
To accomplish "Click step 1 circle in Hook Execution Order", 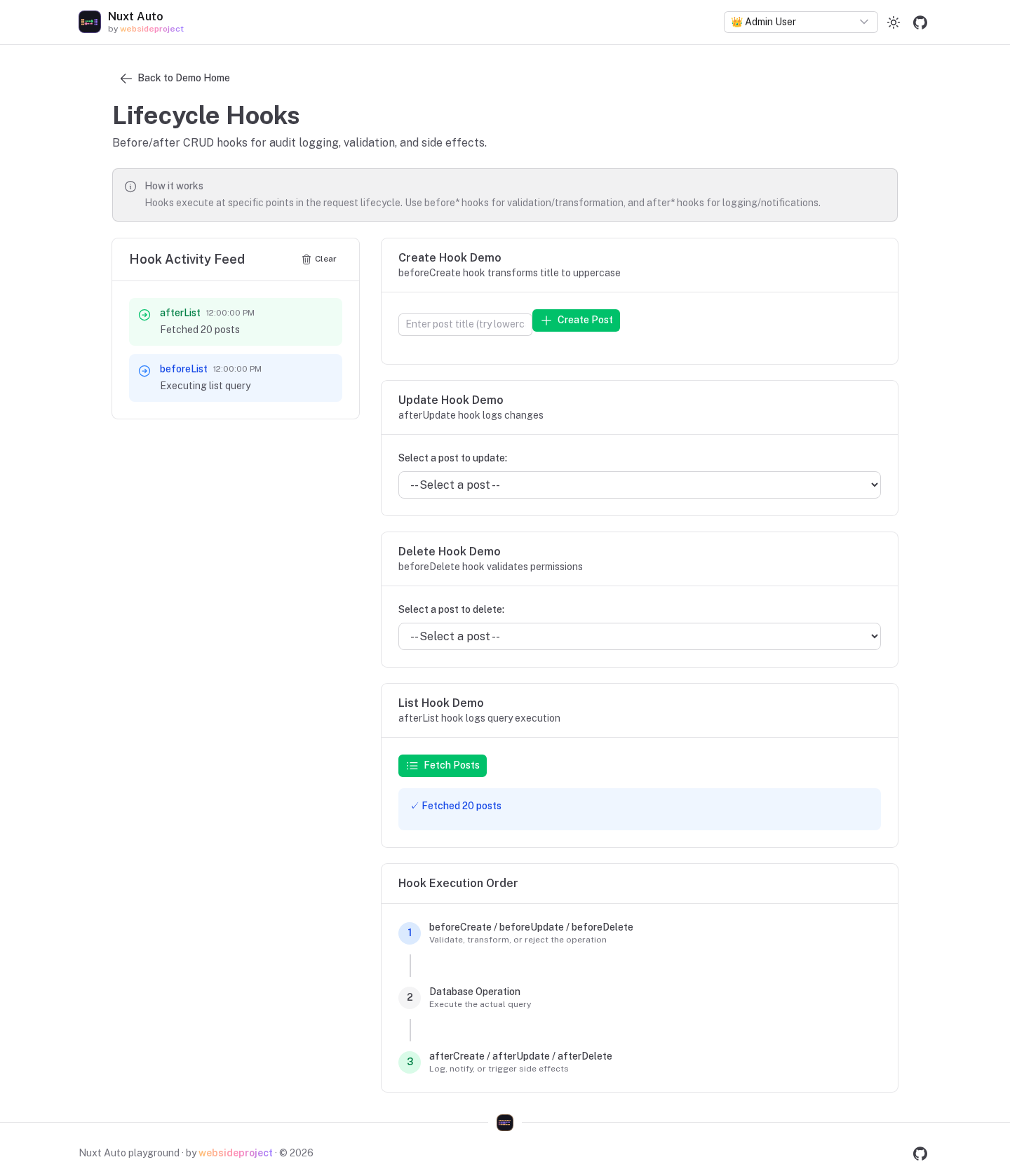I will (410, 933).
